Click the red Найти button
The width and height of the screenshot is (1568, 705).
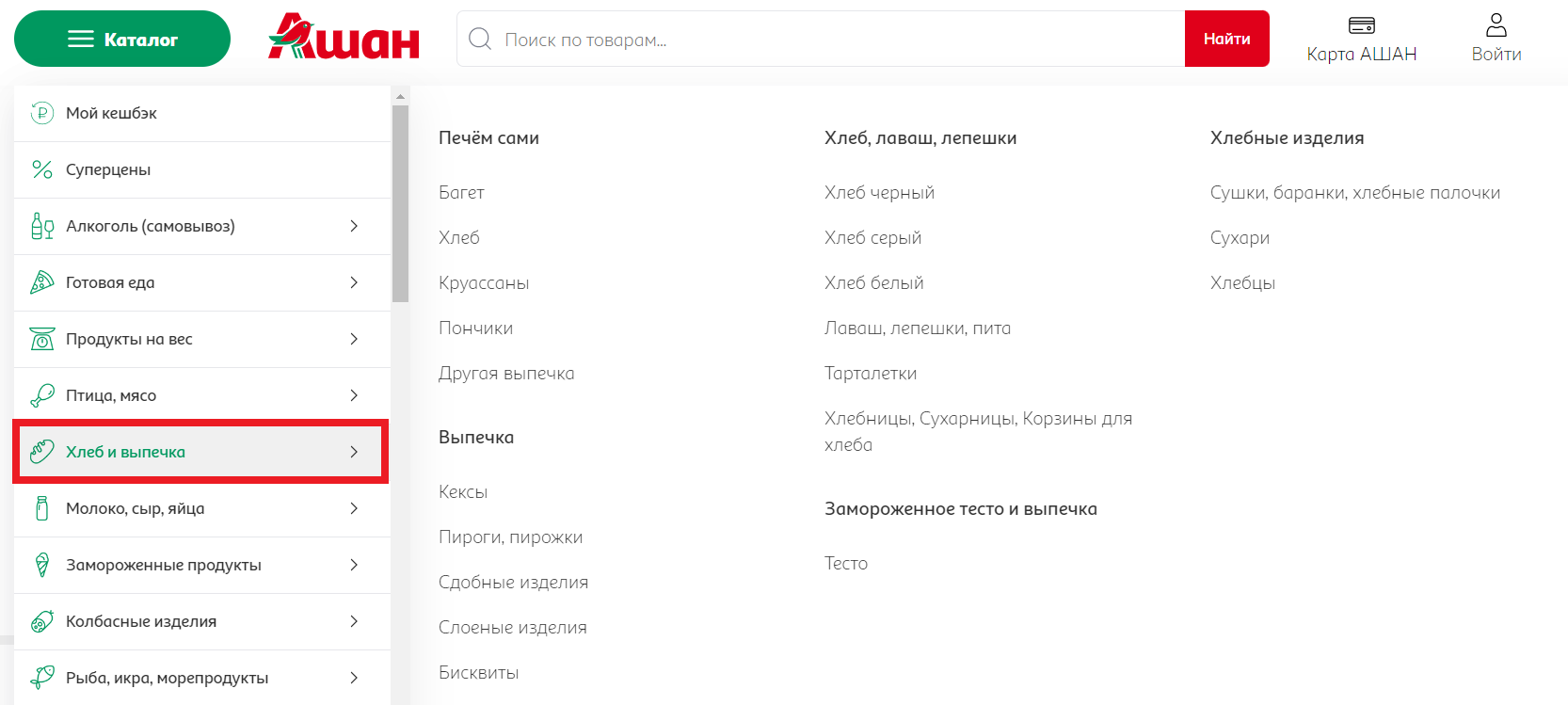[x=1227, y=39]
